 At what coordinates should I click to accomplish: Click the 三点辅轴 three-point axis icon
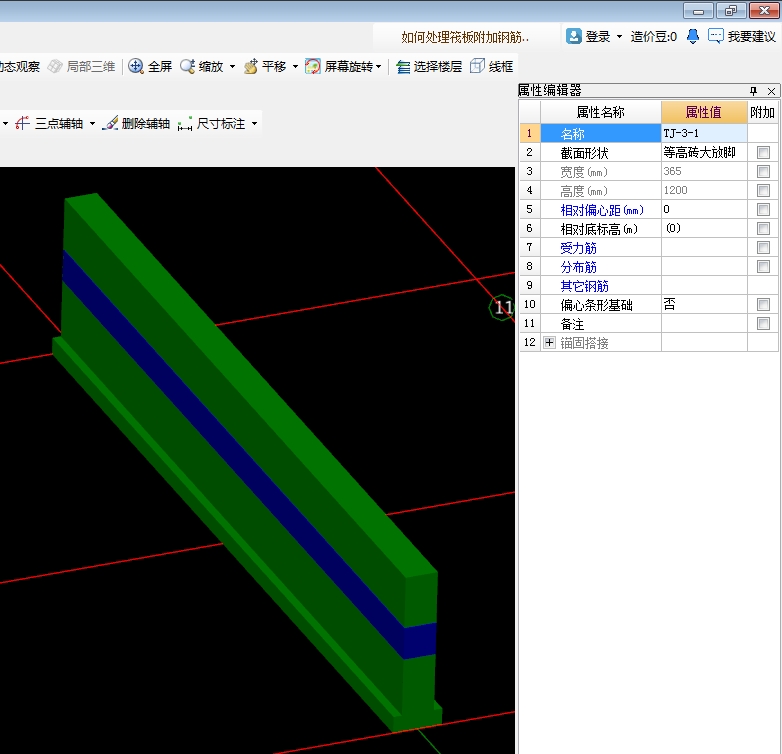pos(22,123)
